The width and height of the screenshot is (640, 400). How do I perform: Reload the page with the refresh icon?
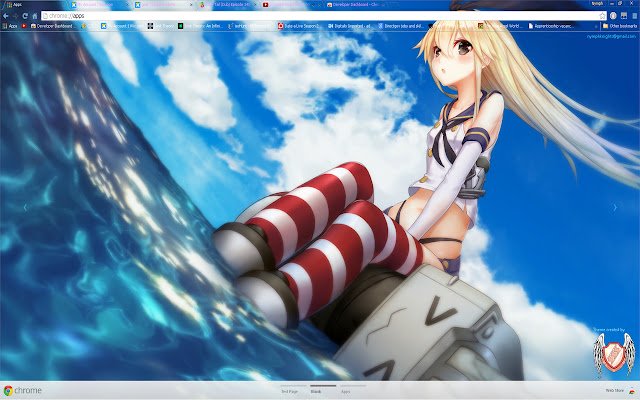coord(25,16)
